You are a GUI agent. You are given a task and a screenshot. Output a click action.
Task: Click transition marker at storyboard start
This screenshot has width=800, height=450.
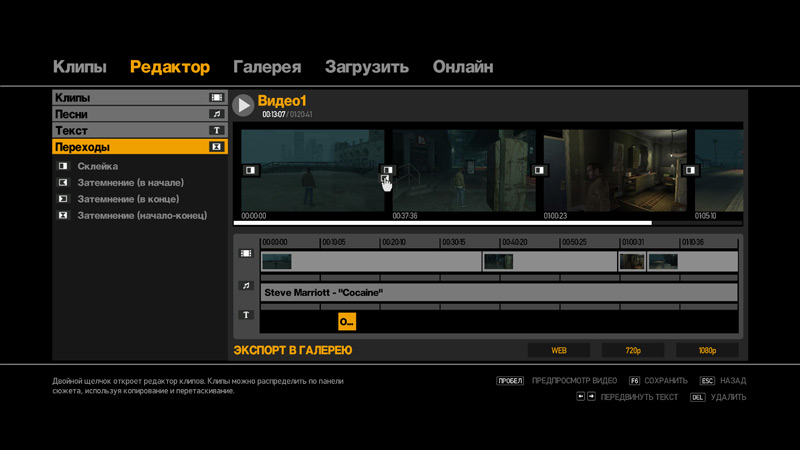click(251, 171)
